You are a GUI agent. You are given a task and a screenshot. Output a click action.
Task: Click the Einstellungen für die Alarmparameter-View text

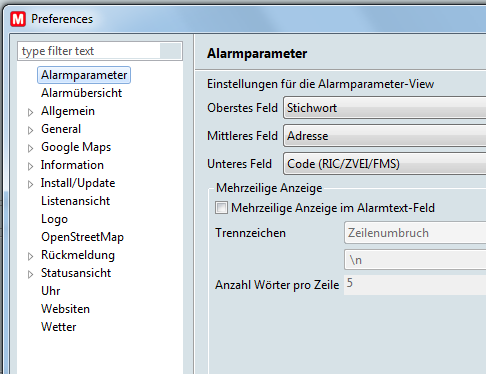(320, 84)
